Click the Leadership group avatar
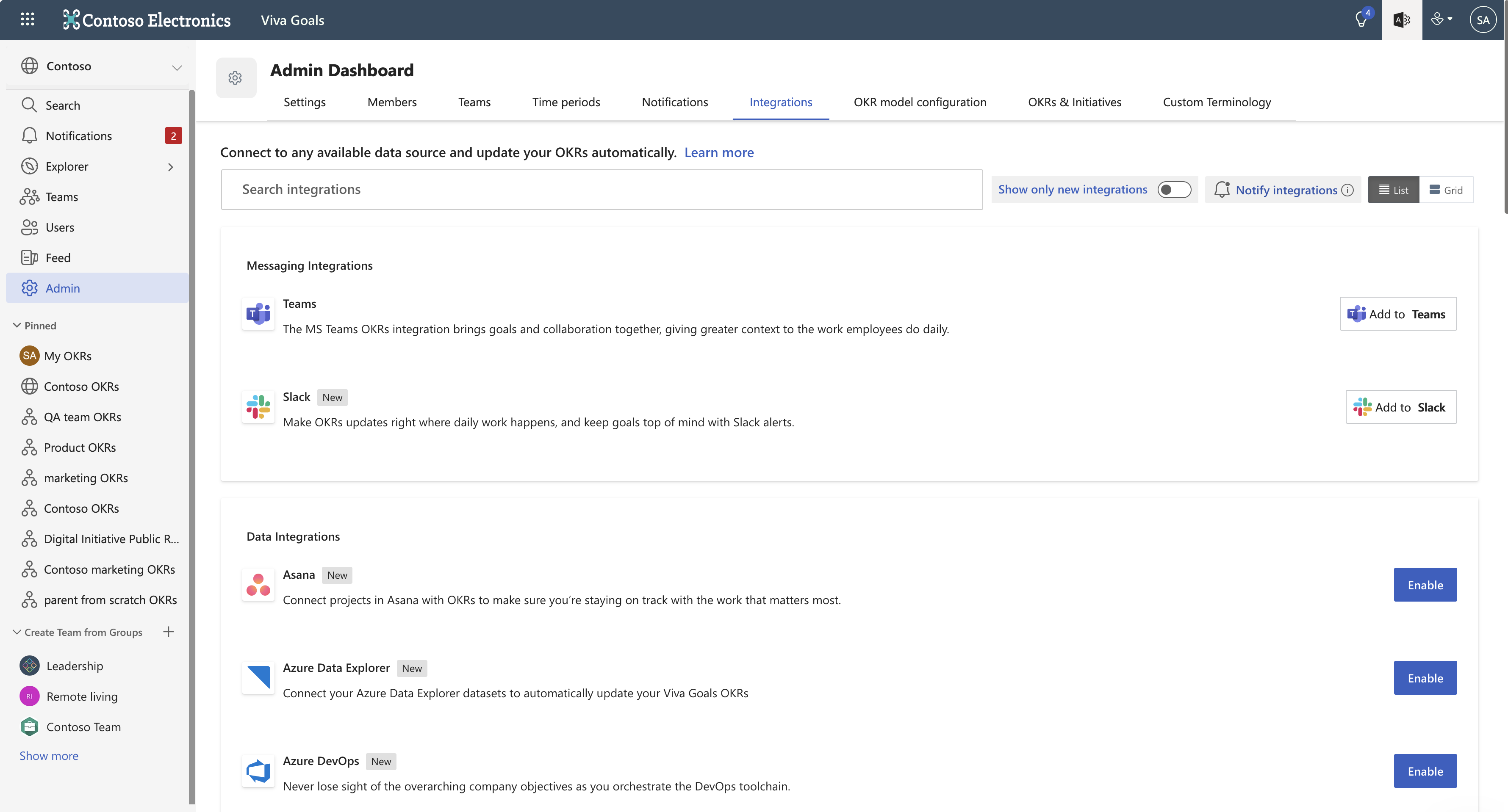Screen dimensions: 1508x812 pyautogui.click(x=29, y=665)
